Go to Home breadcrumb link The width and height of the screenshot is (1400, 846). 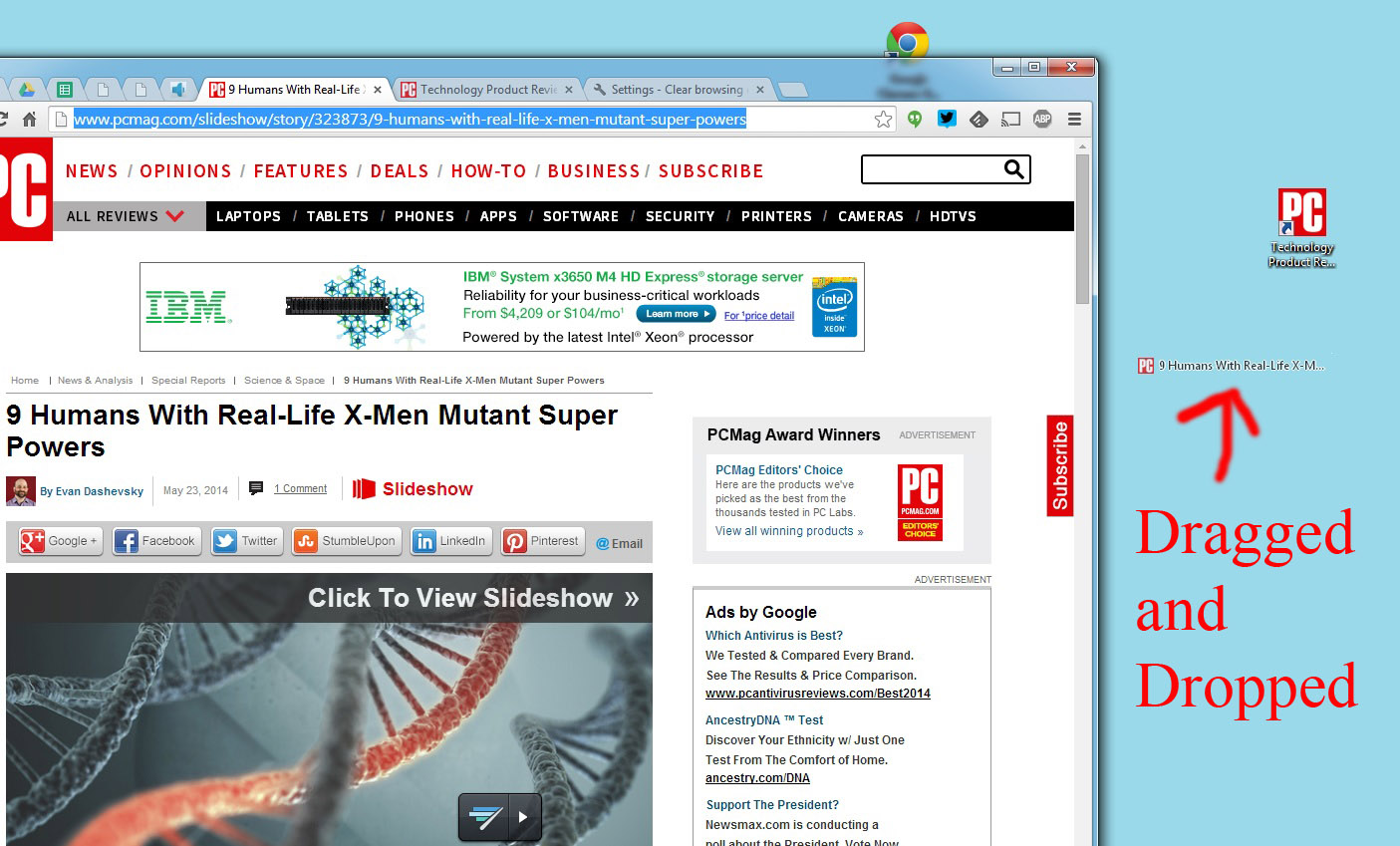click(x=25, y=380)
